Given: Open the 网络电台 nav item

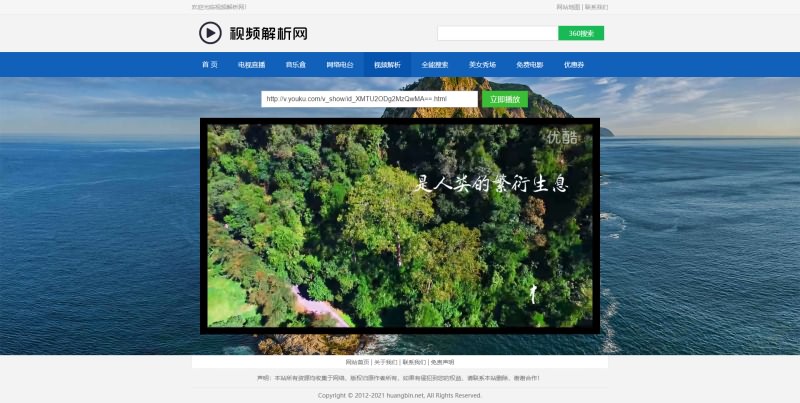Looking at the screenshot, I should point(340,65).
